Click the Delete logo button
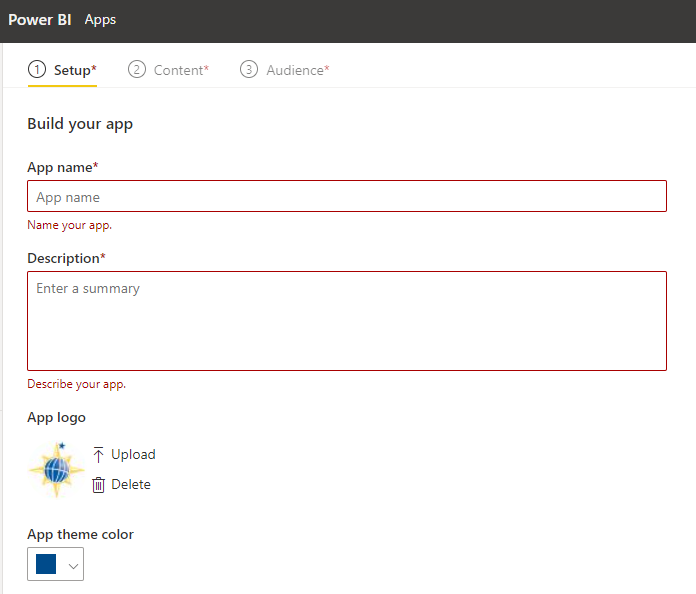The height and width of the screenshot is (594, 696). coord(122,485)
